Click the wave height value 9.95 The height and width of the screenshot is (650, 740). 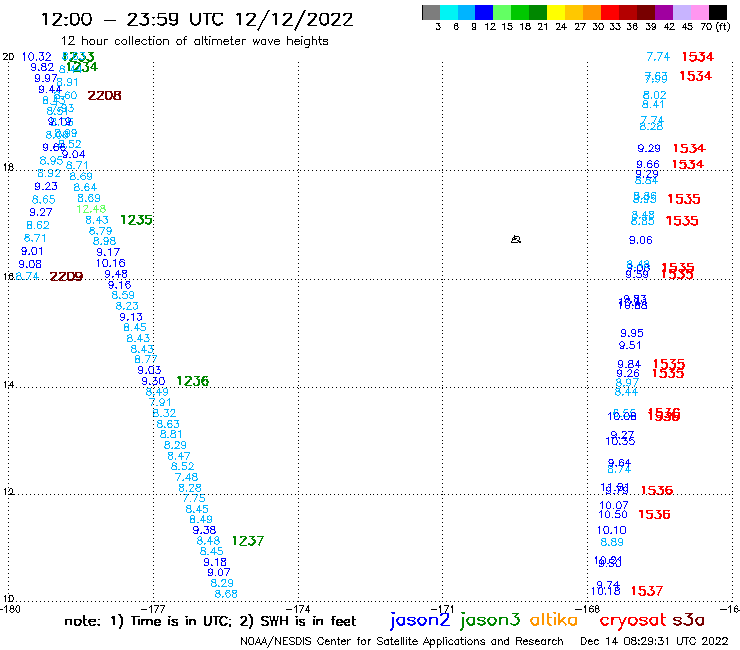tap(631, 333)
